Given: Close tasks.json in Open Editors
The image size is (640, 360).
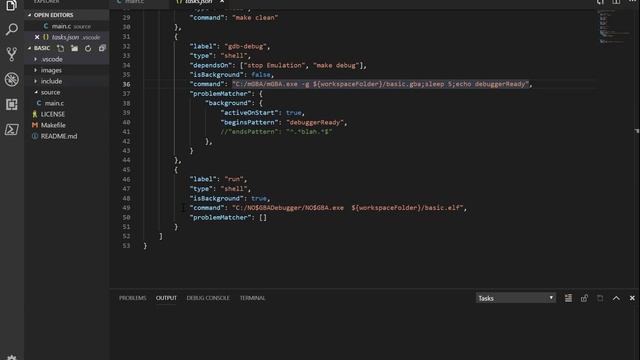Looking at the screenshot, I should coord(37,37).
